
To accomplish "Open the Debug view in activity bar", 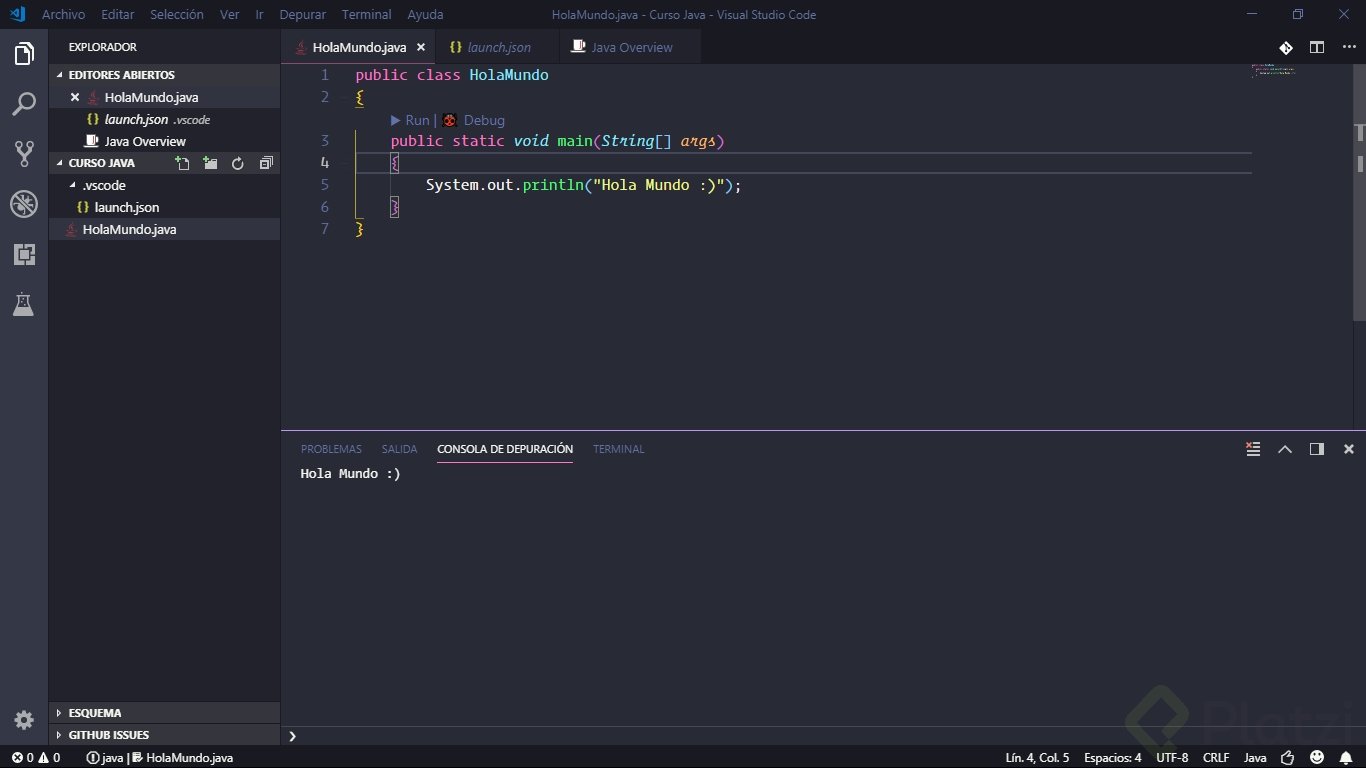I will pyautogui.click(x=24, y=204).
